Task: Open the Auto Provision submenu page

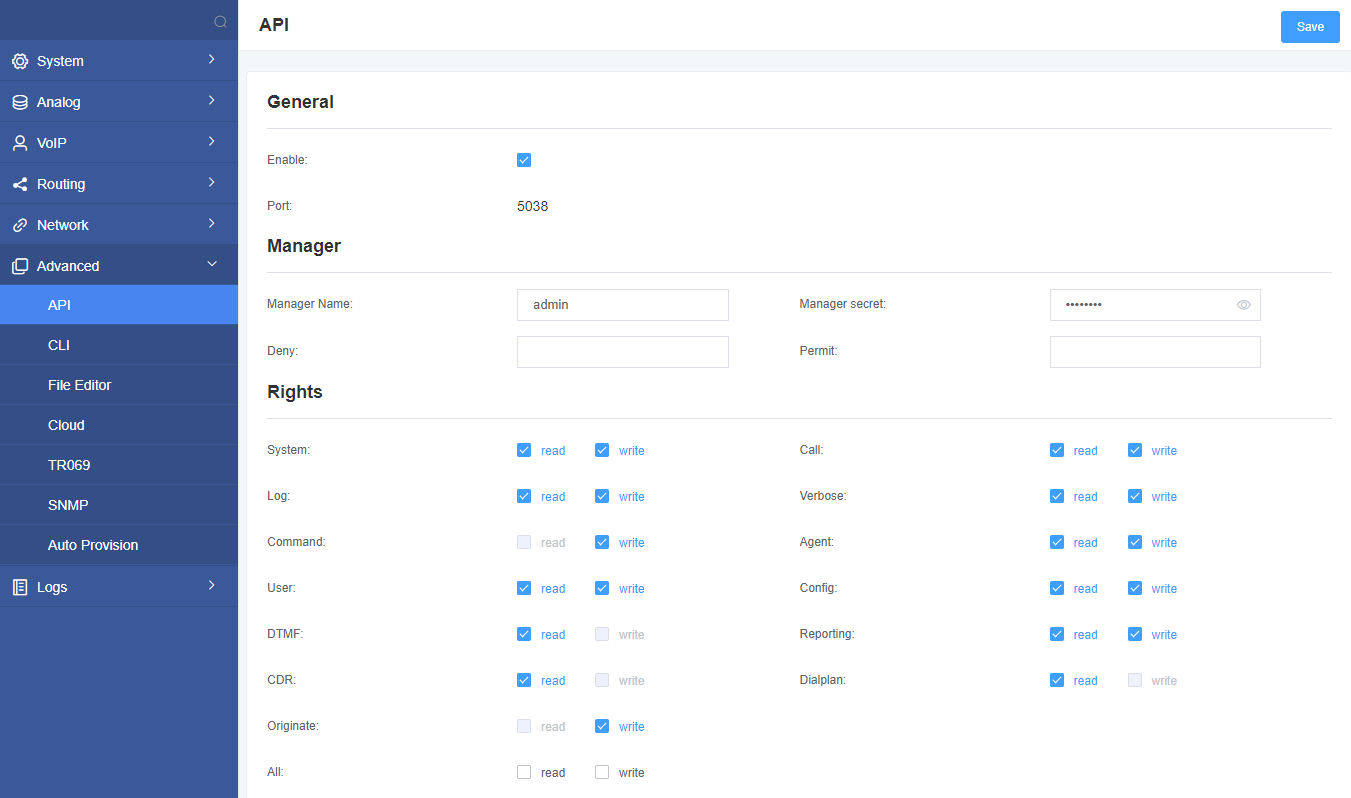Action: click(119, 545)
